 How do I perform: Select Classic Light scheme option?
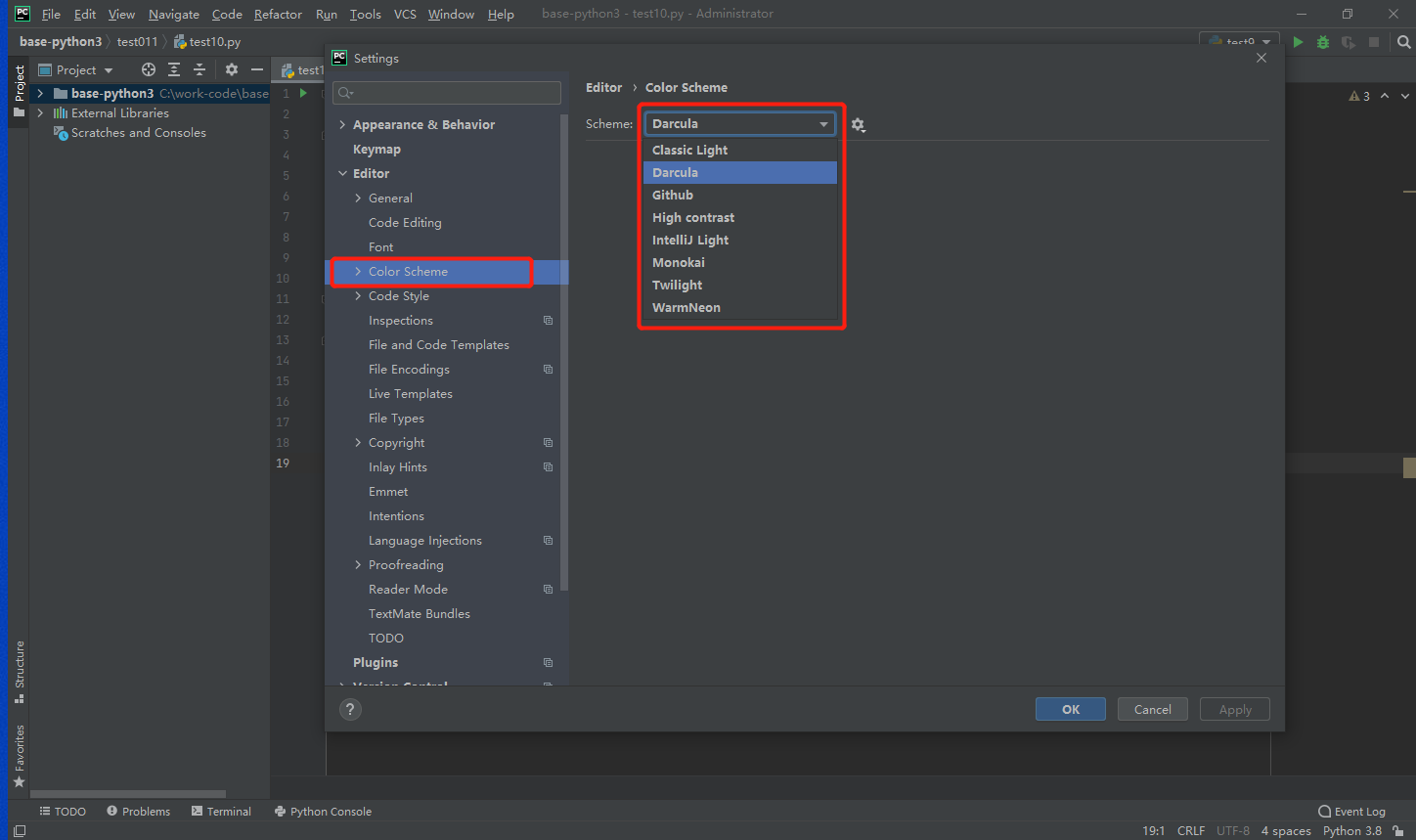pyautogui.click(x=740, y=150)
